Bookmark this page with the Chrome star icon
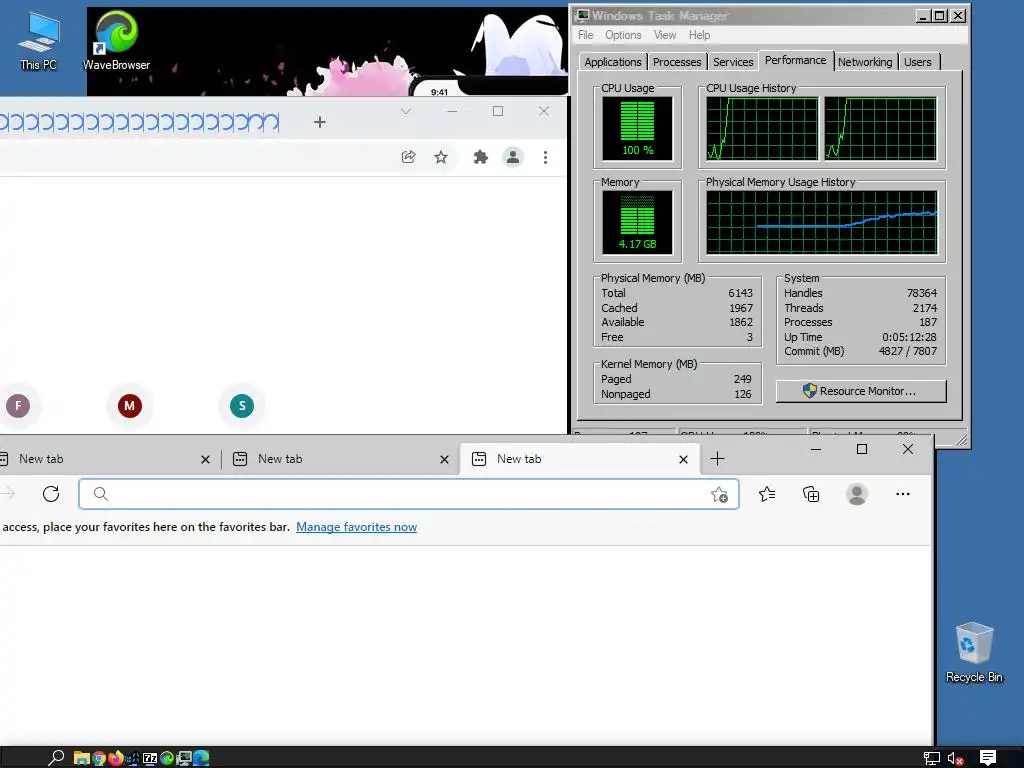1024x768 pixels. coord(441,157)
